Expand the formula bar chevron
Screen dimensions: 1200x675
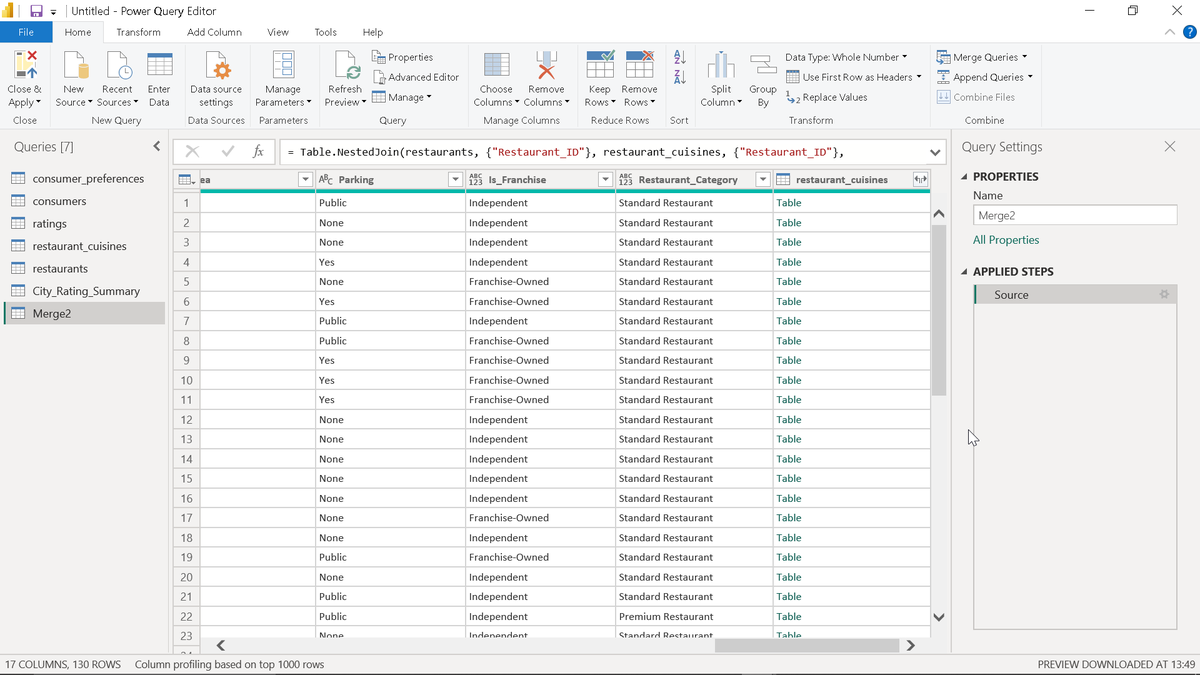(x=935, y=152)
